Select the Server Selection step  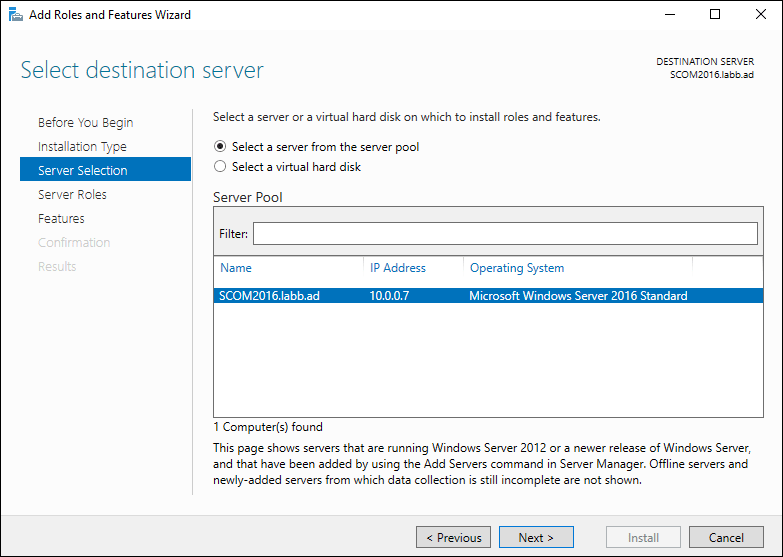click(105, 169)
